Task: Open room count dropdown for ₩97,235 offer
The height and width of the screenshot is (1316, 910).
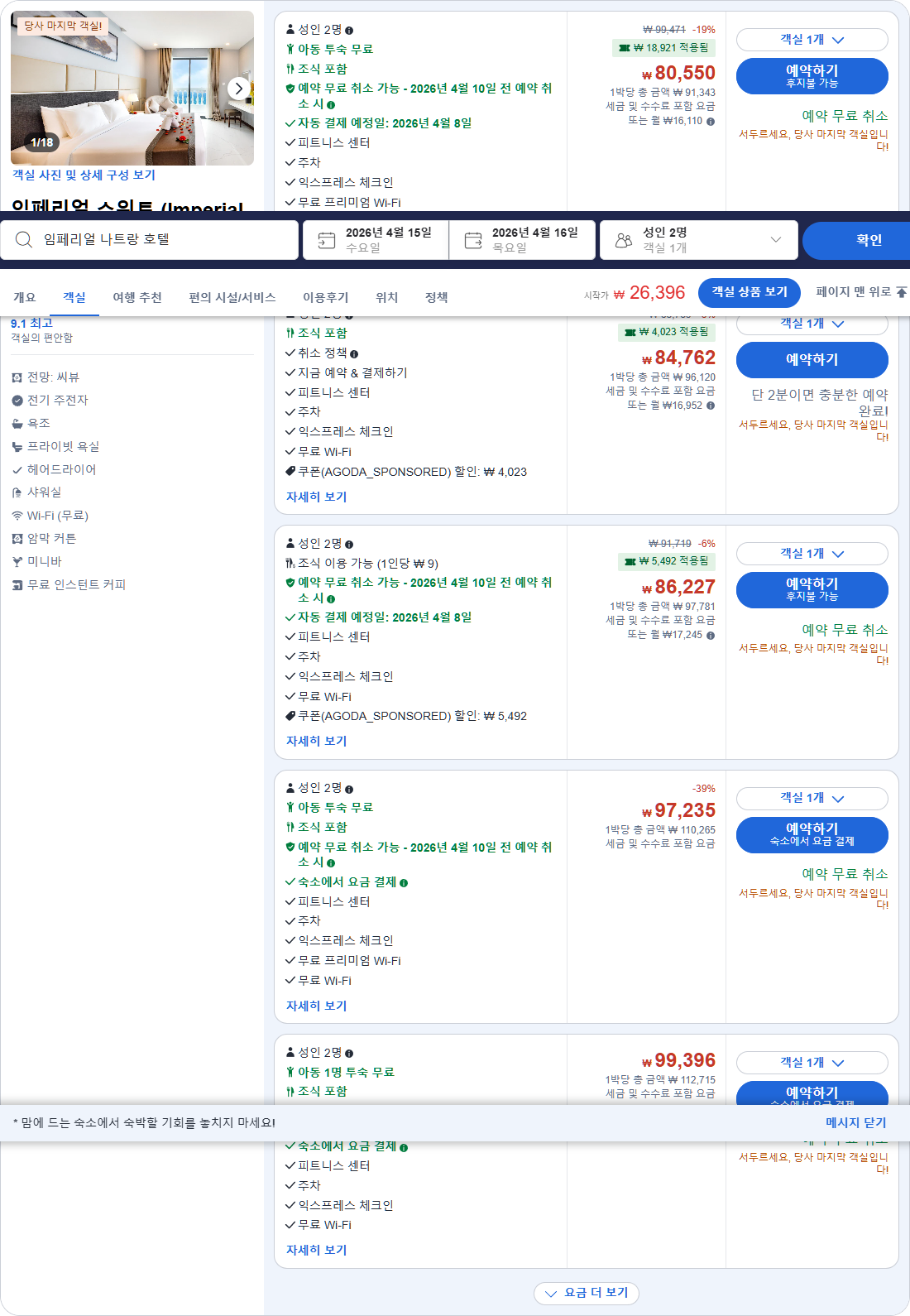Action: pyautogui.click(x=812, y=799)
